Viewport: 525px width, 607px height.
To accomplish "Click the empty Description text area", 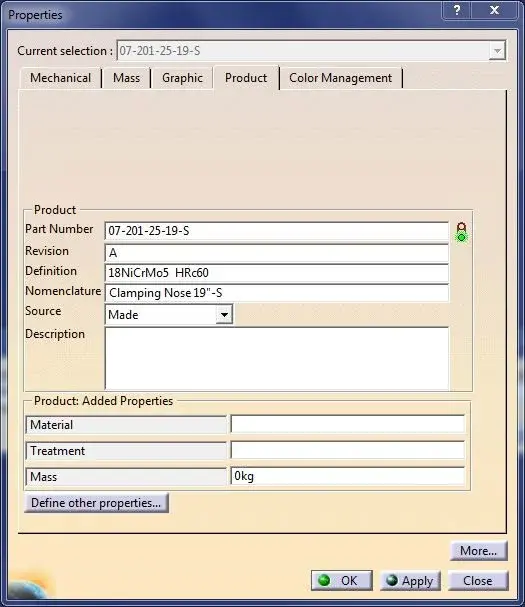I will coord(276,358).
